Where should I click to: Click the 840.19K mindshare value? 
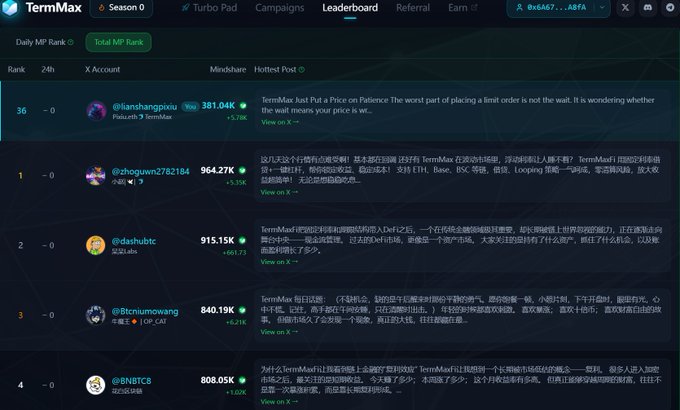pyautogui.click(x=217, y=310)
